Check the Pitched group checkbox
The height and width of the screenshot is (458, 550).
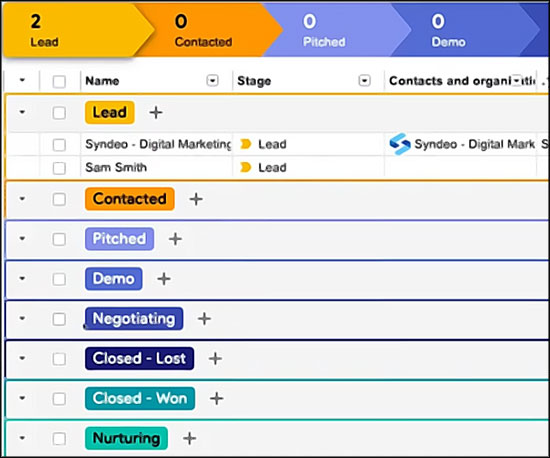59,239
